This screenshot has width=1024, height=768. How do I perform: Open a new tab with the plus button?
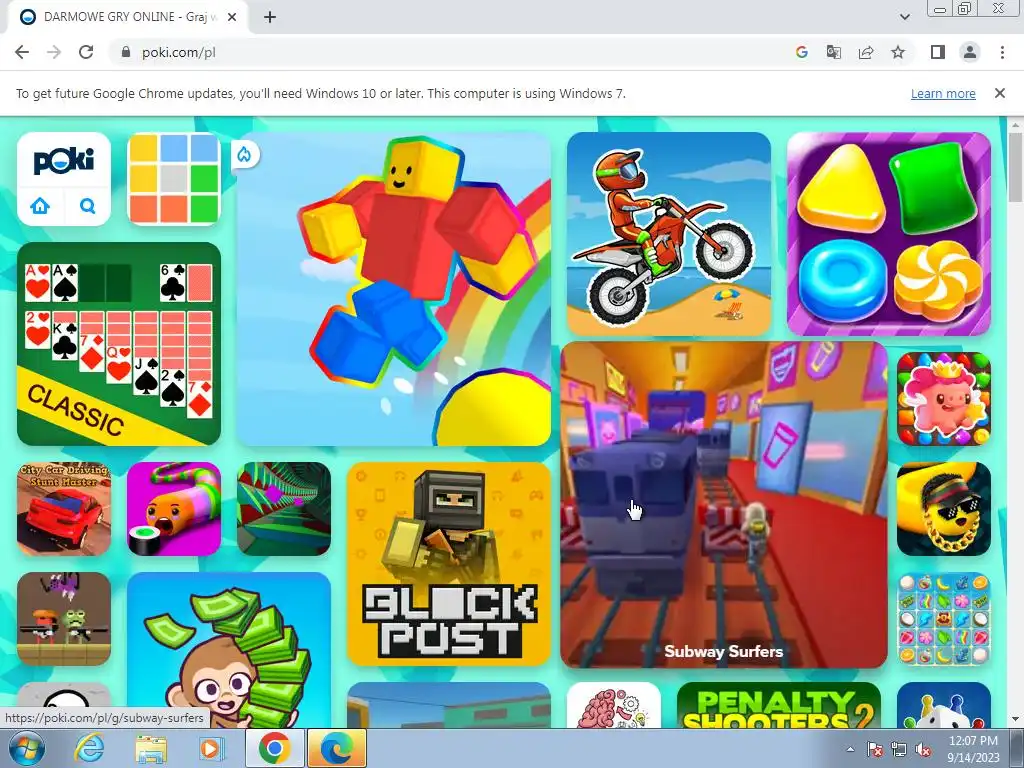pyautogui.click(x=270, y=17)
